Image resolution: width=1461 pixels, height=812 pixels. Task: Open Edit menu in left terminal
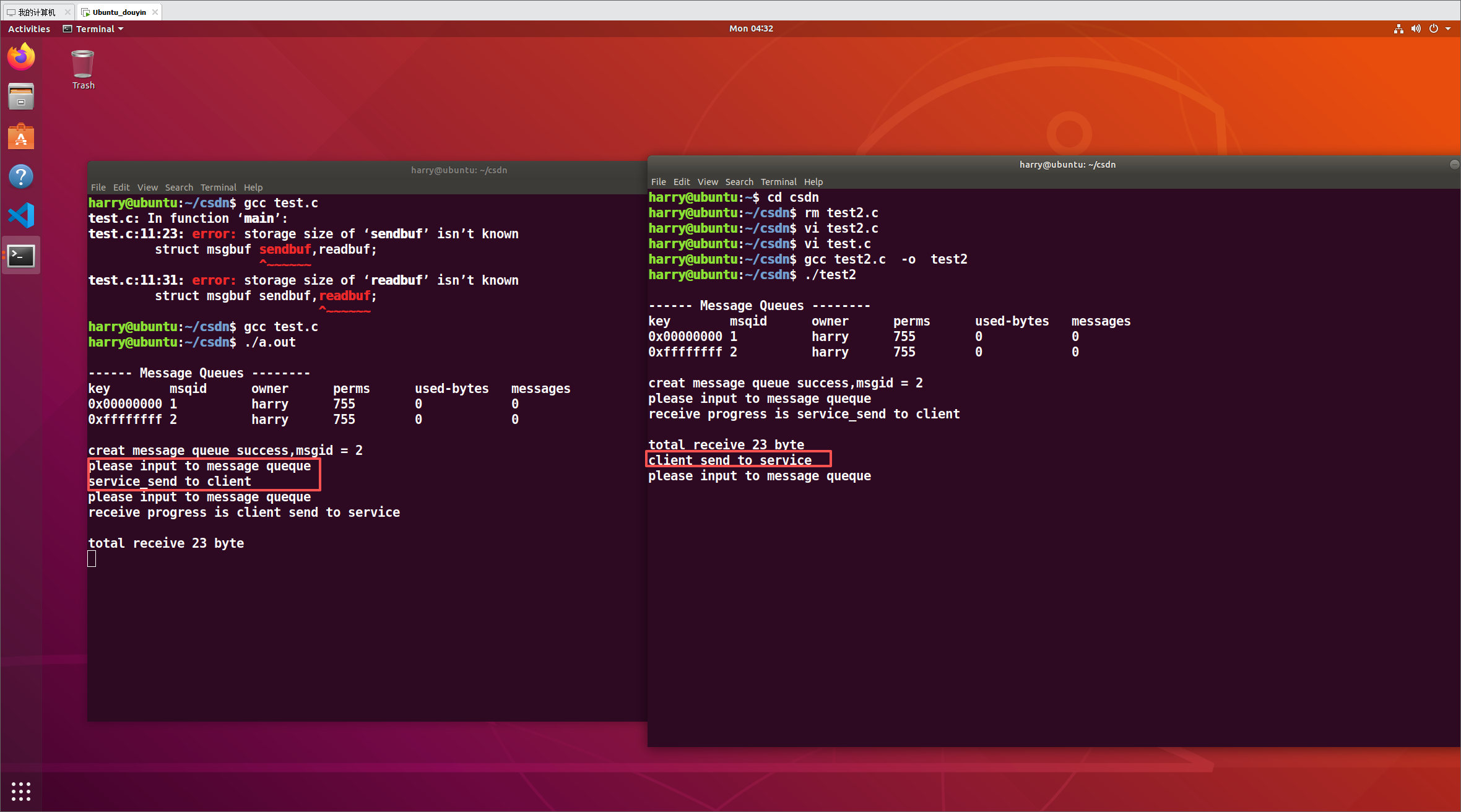tap(121, 187)
